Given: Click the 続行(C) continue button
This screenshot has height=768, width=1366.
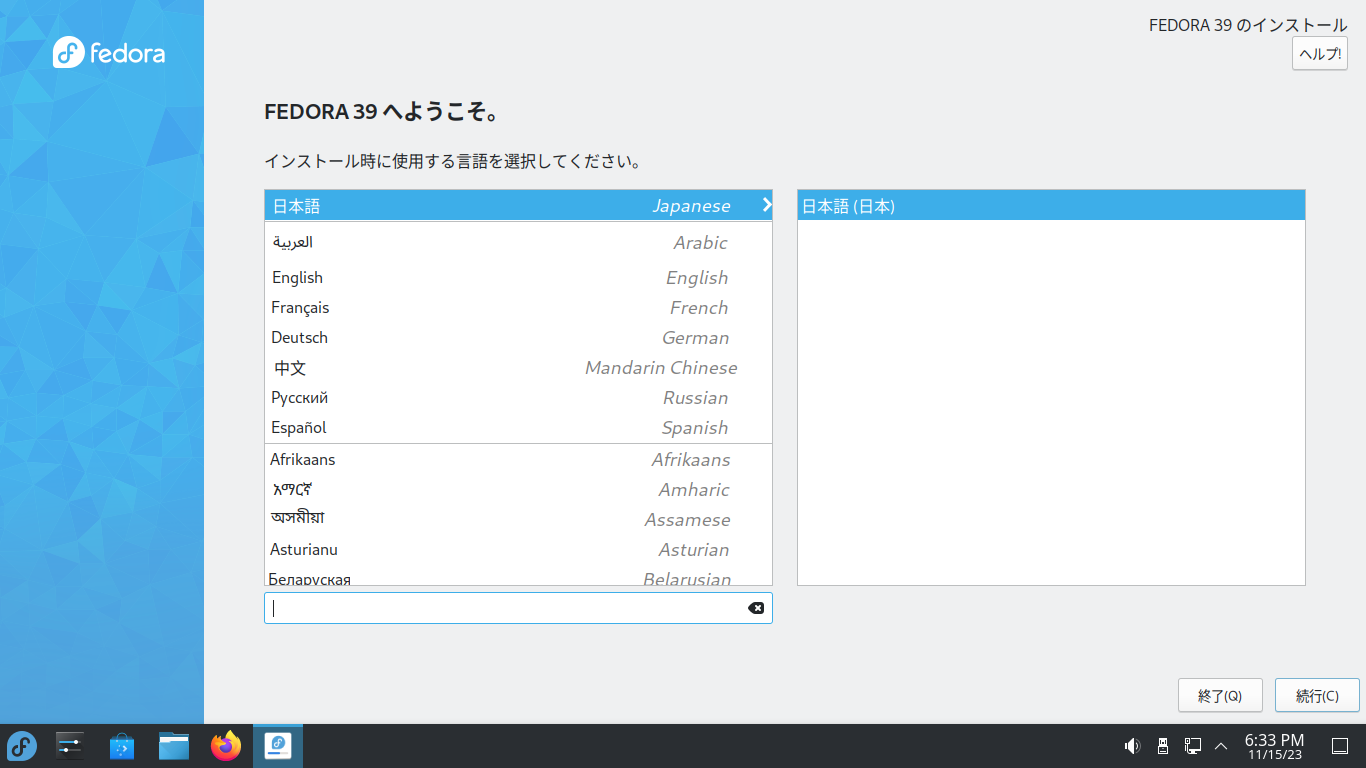Looking at the screenshot, I should (x=1317, y=696).
